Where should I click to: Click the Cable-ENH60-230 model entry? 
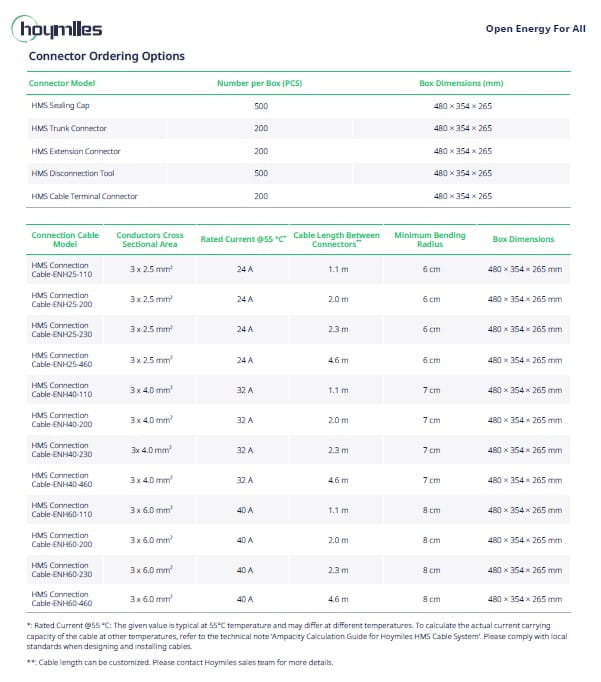pos(61,570)
